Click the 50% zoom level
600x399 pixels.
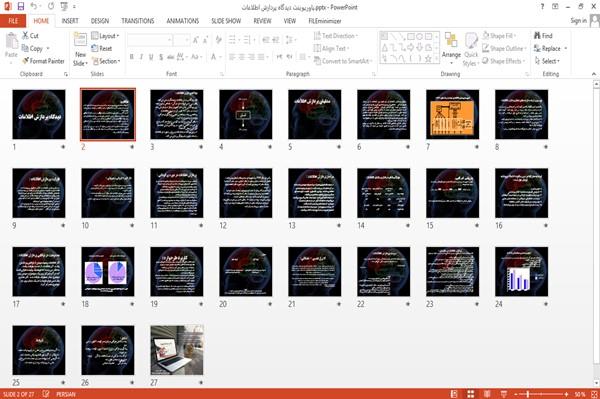click(580, 394)
